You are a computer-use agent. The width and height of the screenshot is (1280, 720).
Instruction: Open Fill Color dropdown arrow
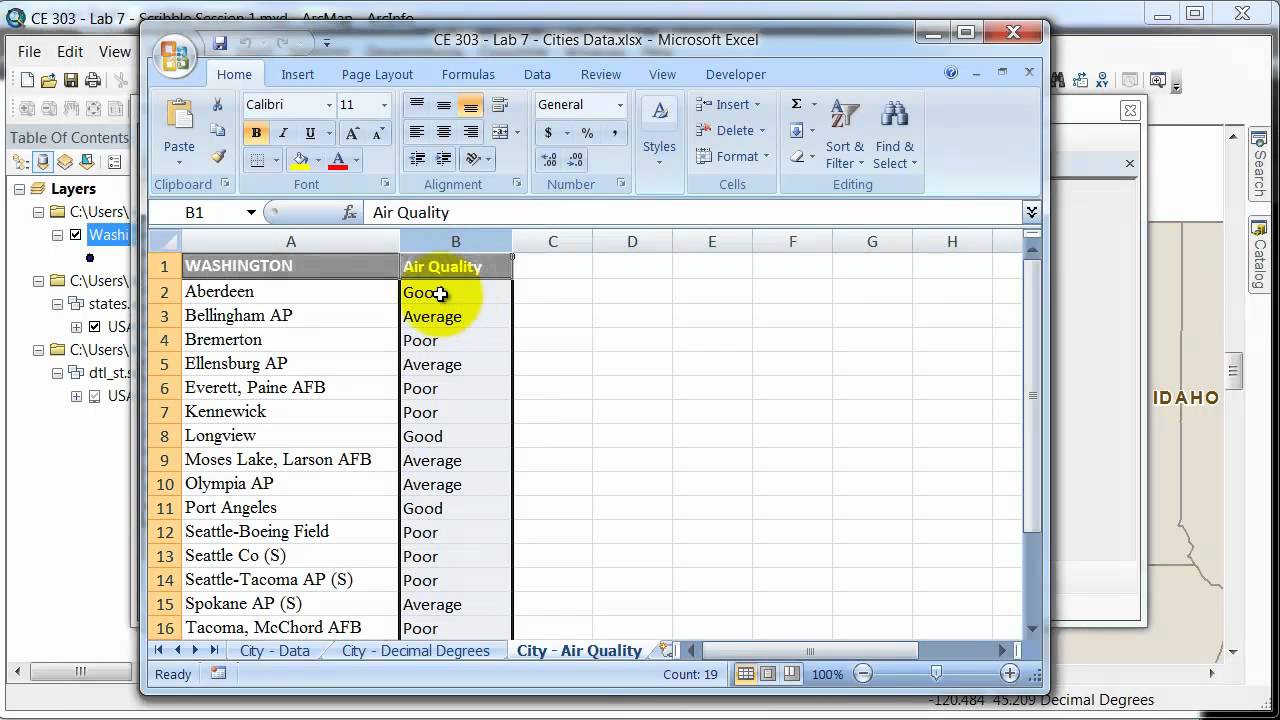(318, 160)
